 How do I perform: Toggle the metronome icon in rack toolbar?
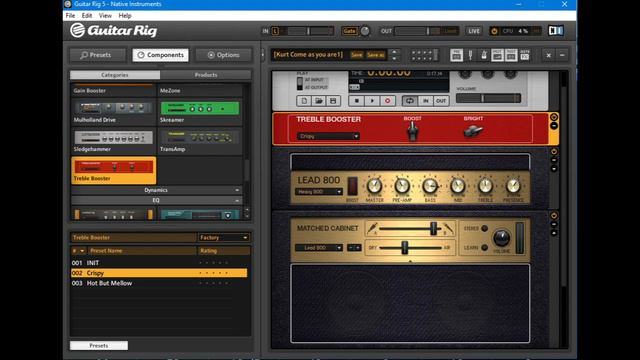(484, 55)
